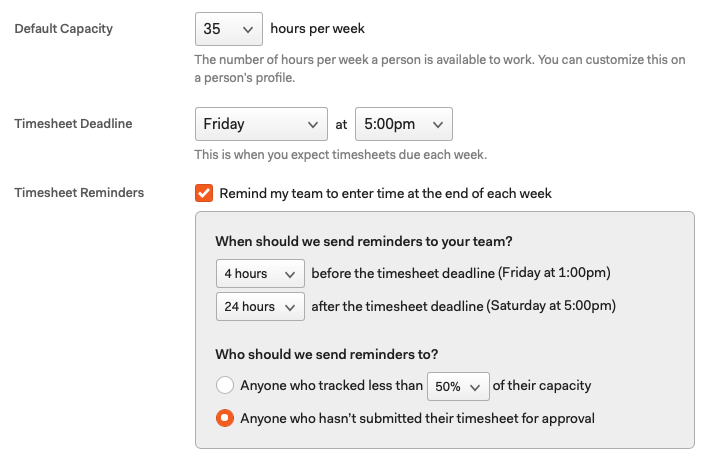Click the "Timesheet Reminders" setting label
The height and width of the screenshot is (464, 710).
point(79,192)
